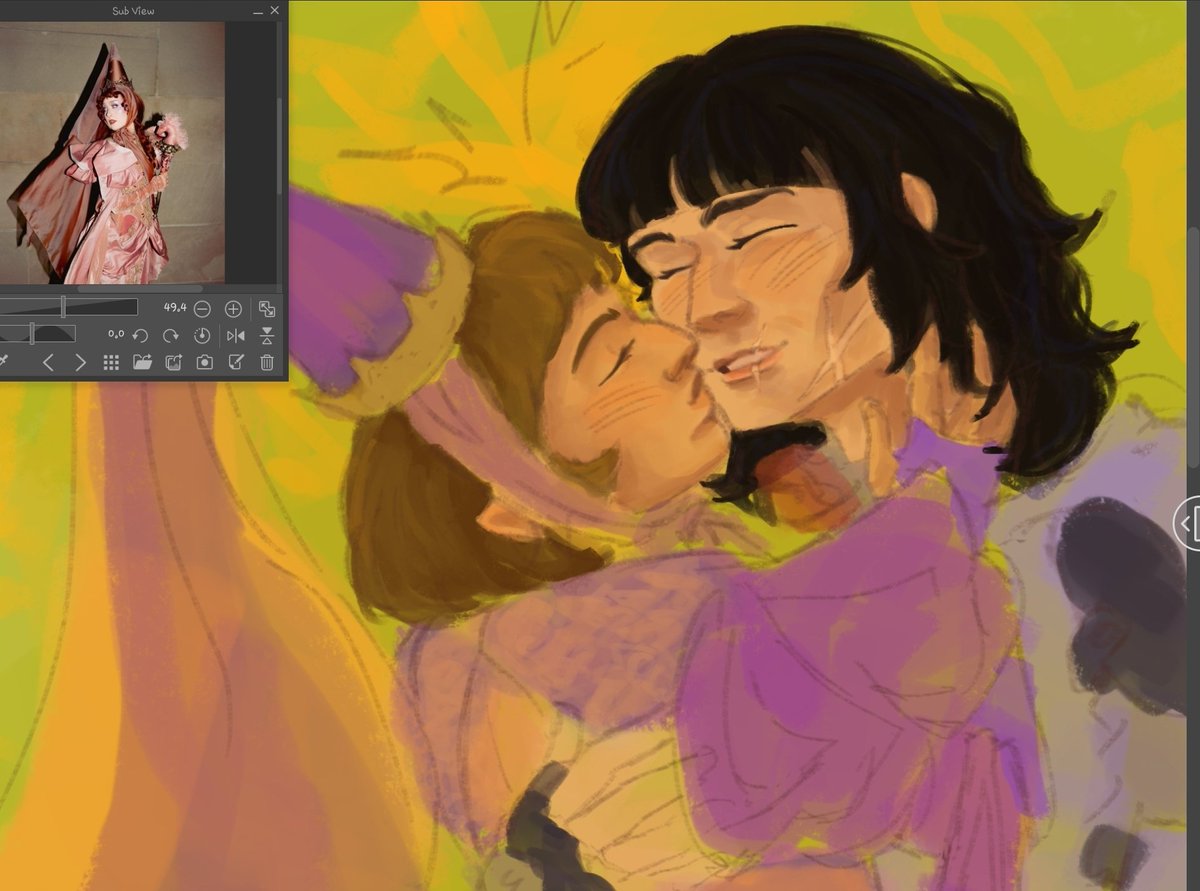Show previous Sub View image
The image size is (1200, 891).
coord(48,362)
